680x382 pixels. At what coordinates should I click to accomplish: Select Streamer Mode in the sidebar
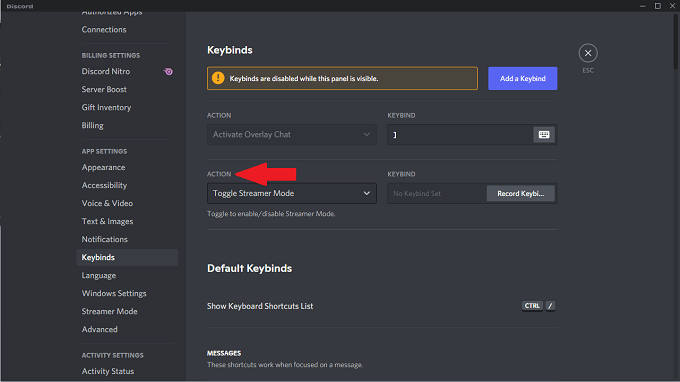109,311
